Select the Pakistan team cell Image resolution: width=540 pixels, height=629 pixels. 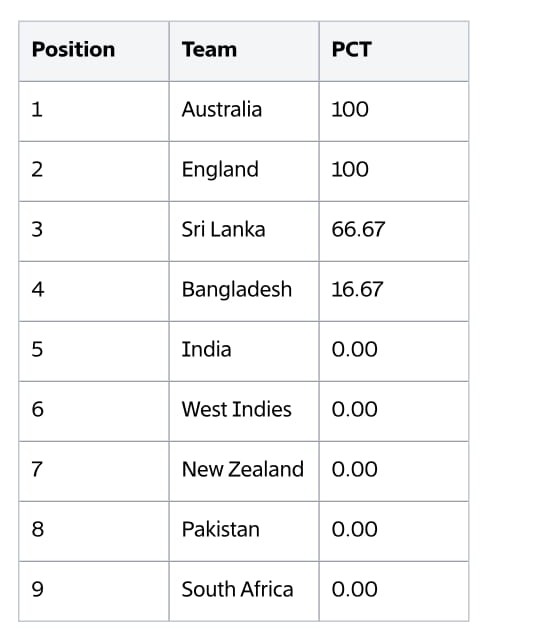[x=244, y=532]
